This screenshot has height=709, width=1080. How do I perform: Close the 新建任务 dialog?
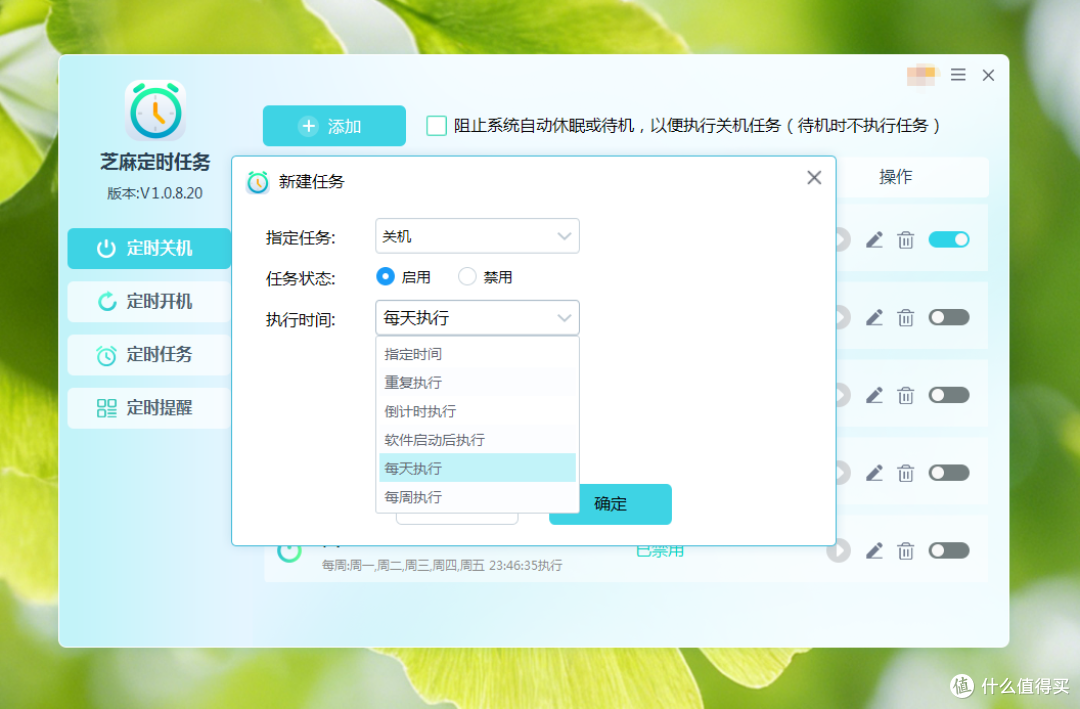coord(813,178)
